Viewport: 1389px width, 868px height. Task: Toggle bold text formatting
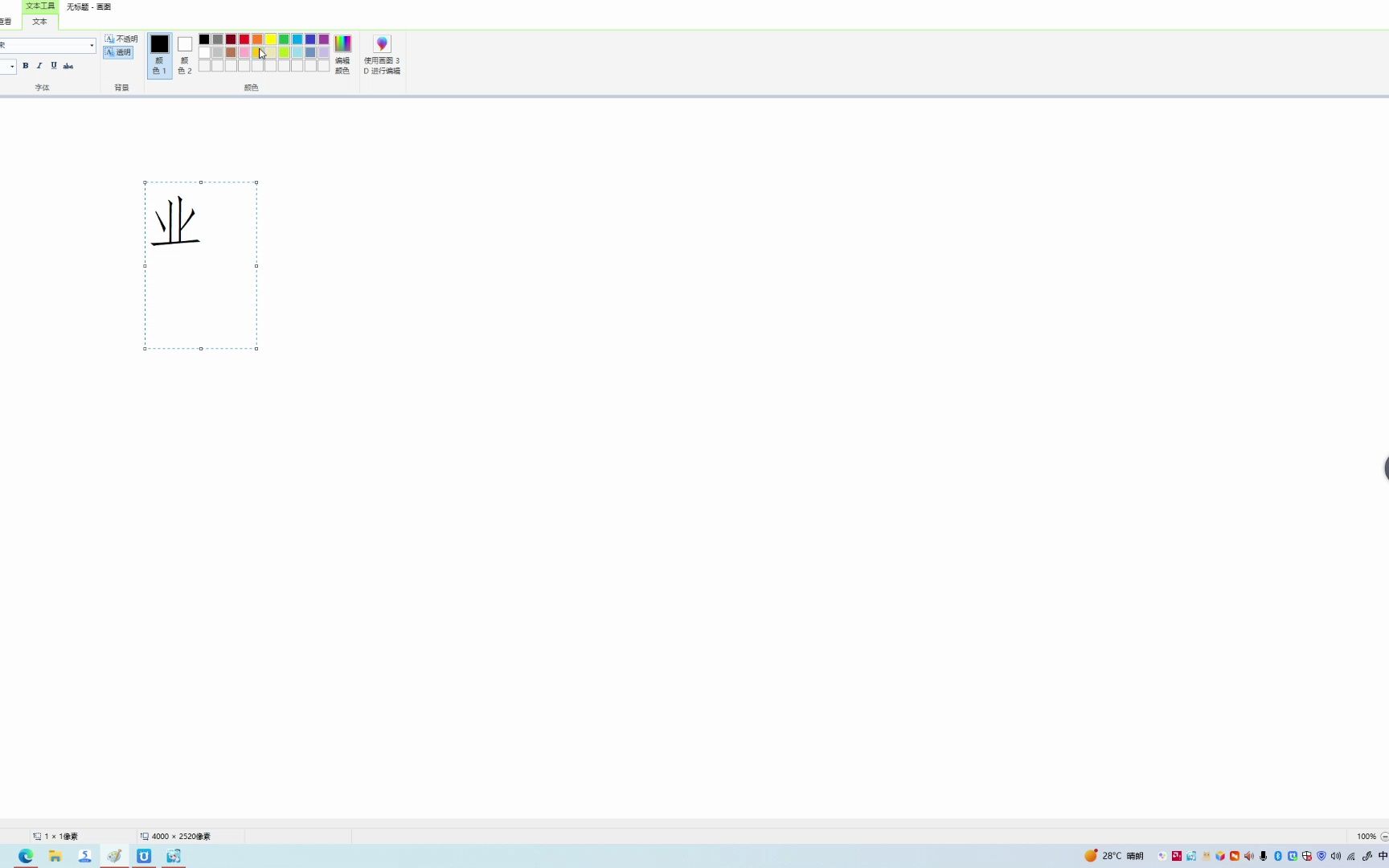(26, 66)
